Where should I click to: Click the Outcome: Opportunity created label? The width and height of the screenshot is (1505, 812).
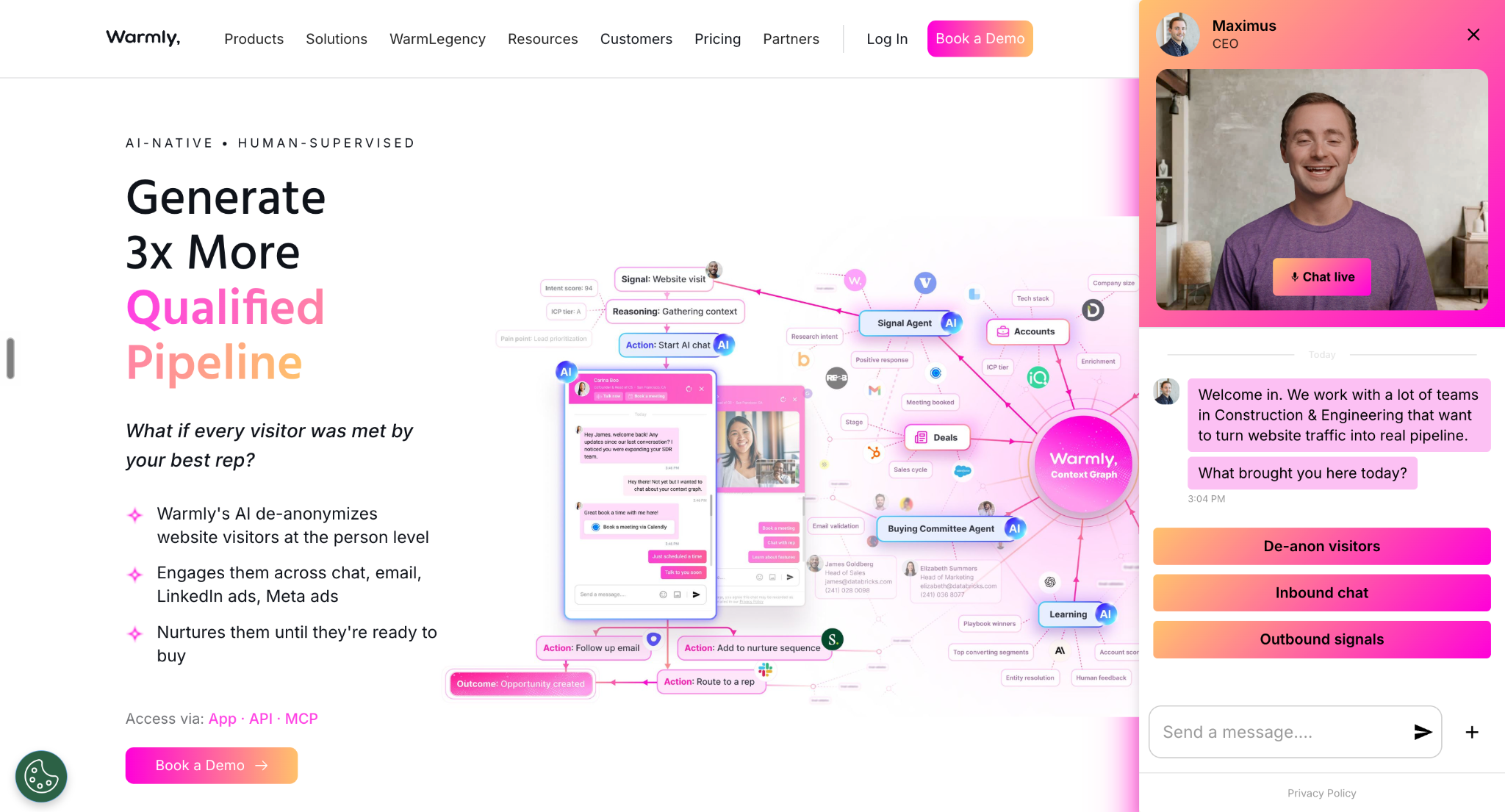[x=521, y=683]
